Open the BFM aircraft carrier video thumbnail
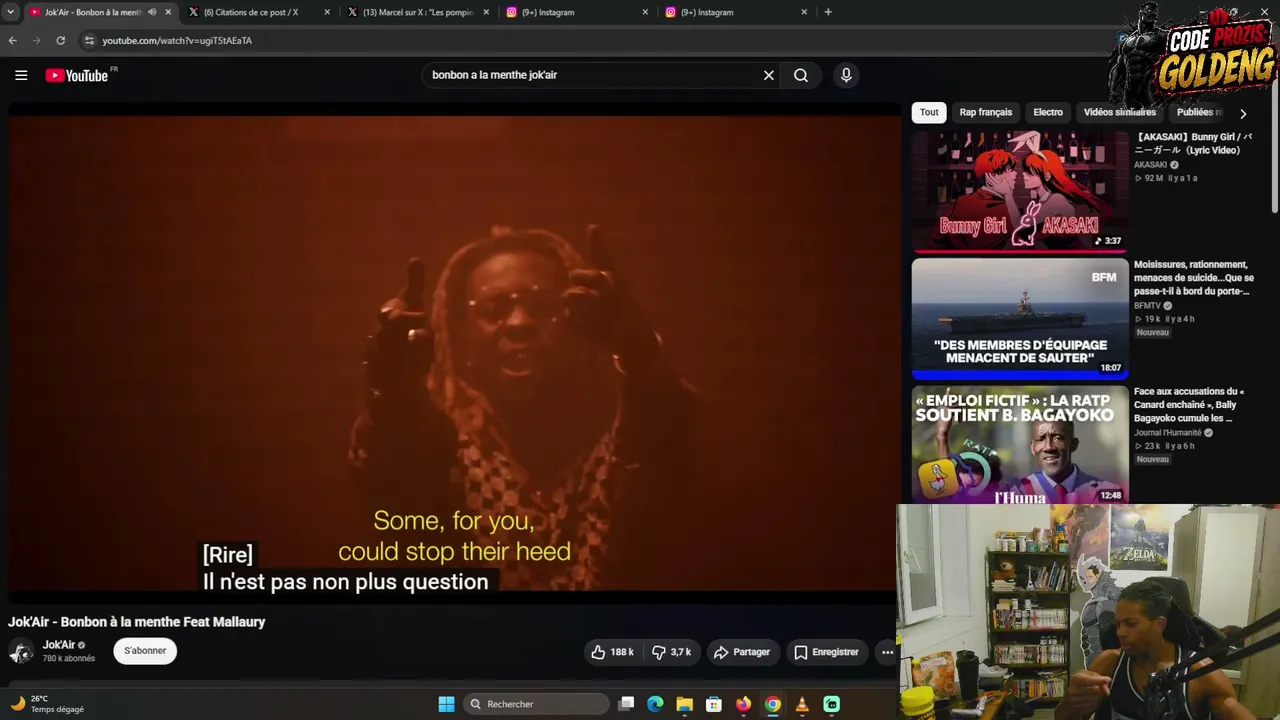Viewport: 1280px width, 720px height. (1020, 318)
